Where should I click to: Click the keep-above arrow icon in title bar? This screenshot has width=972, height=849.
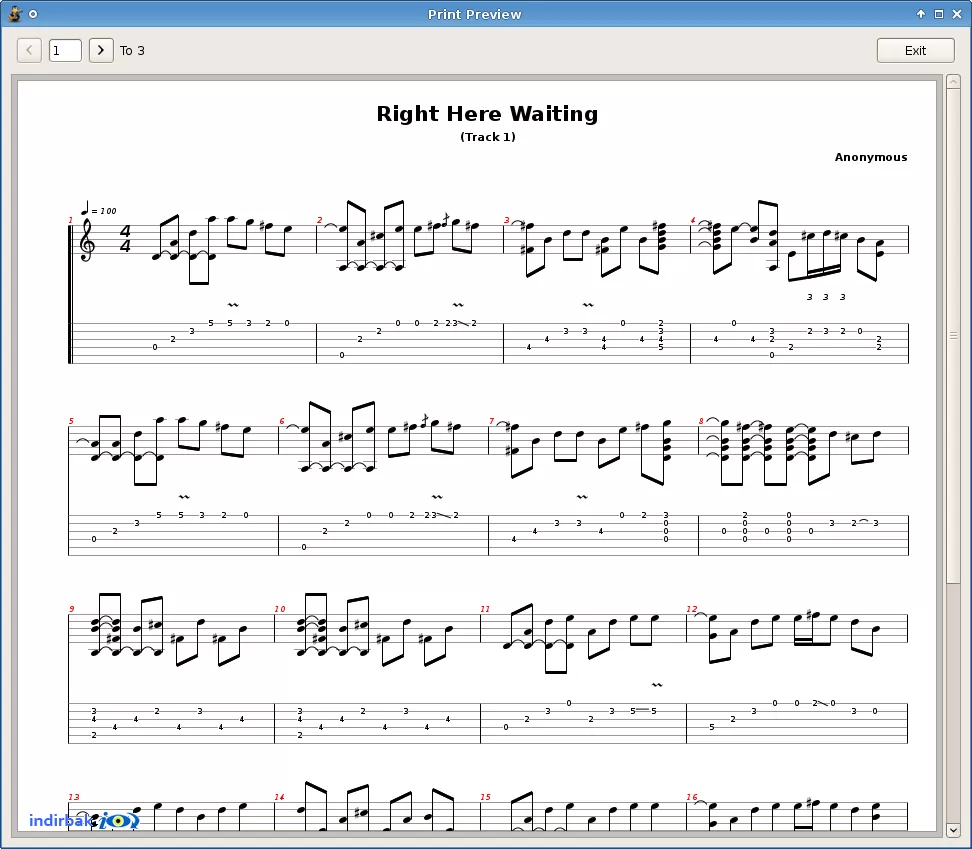(921, 14)
